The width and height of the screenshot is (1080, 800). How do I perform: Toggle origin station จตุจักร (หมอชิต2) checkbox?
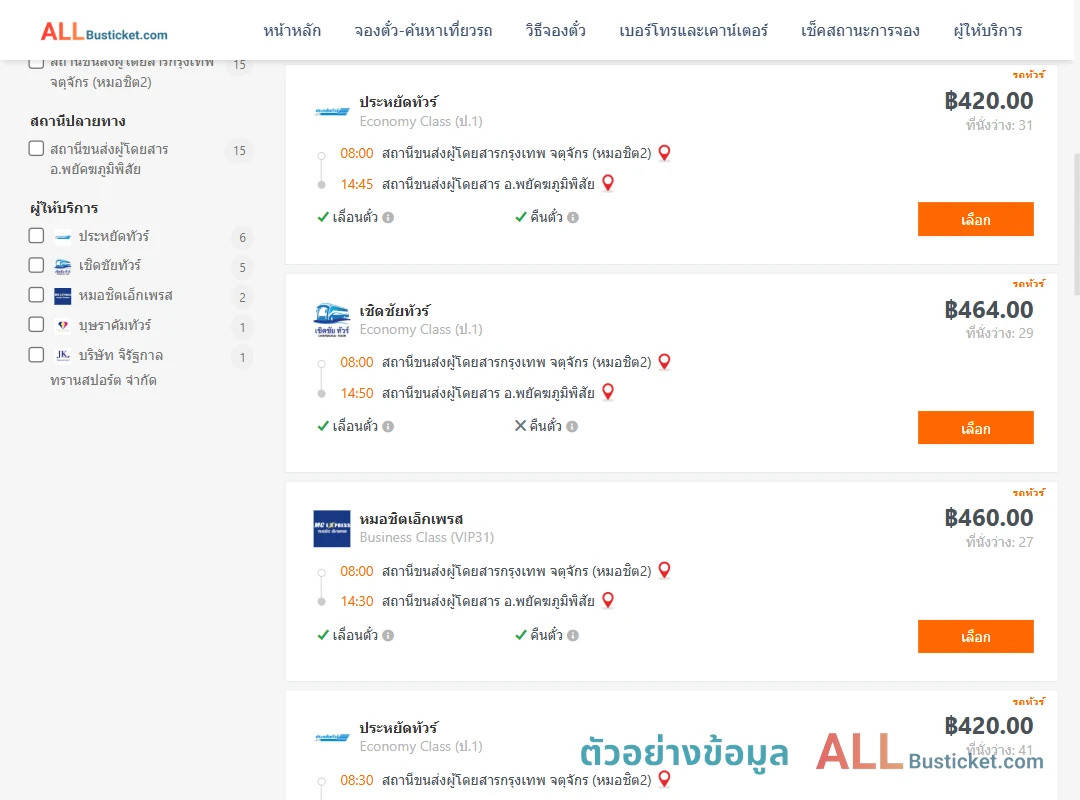pyautogui.click(x=37, y=62)
